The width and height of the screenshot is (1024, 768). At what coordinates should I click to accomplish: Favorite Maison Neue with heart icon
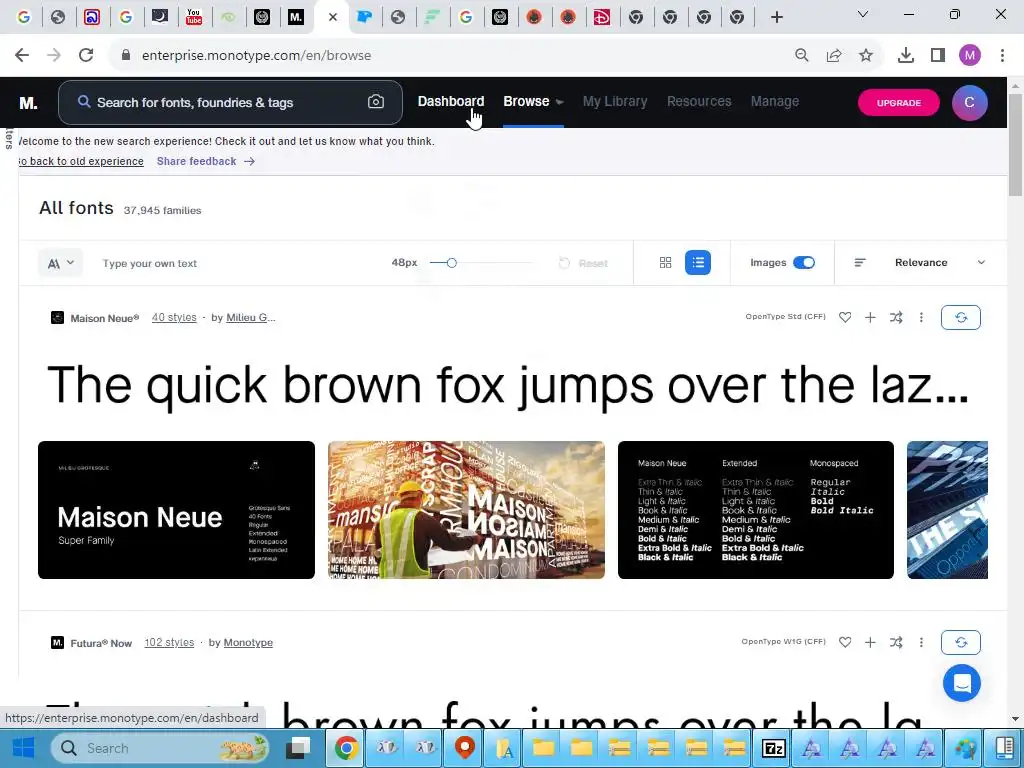pyautogui.click(x=845, y=317)
